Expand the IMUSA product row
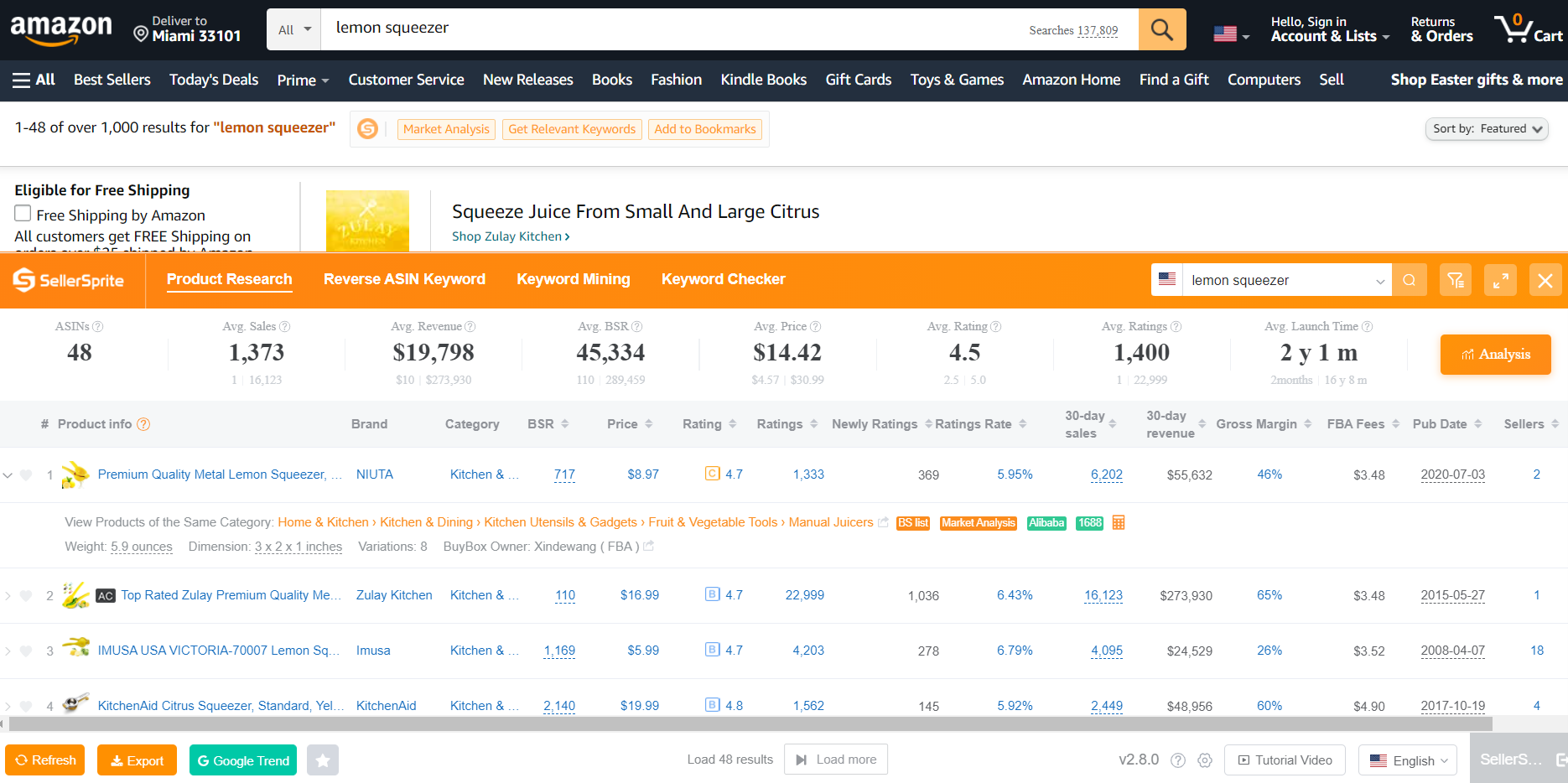 8,651
